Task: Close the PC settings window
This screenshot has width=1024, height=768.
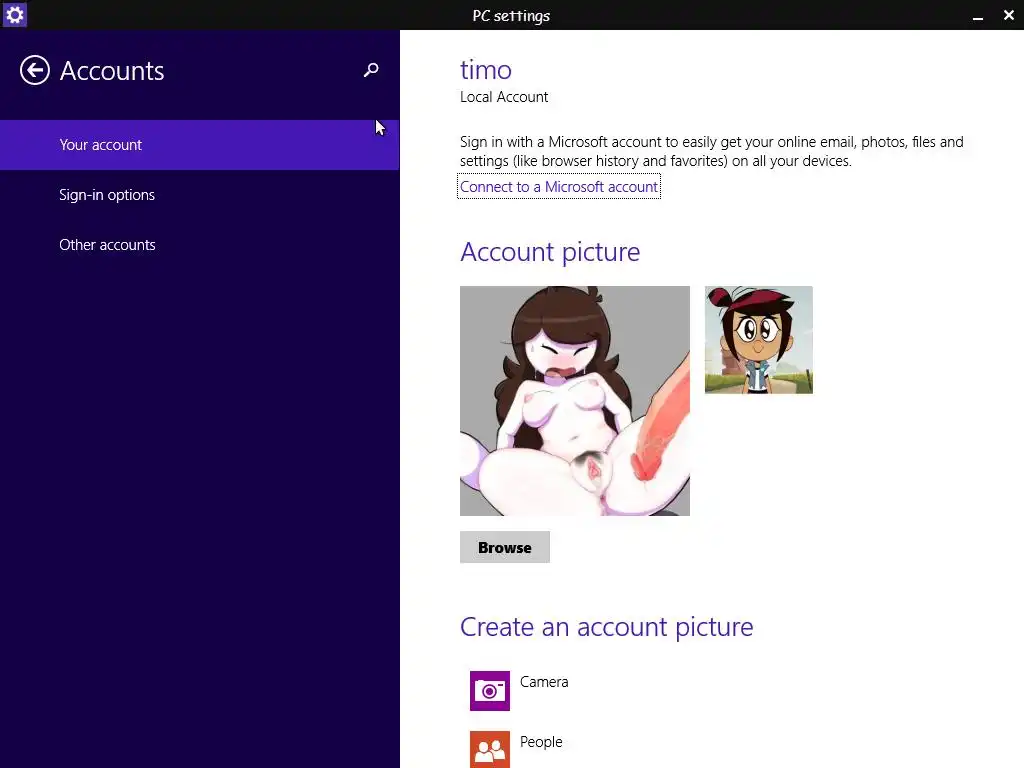Action: click(x=1009, y=15)
